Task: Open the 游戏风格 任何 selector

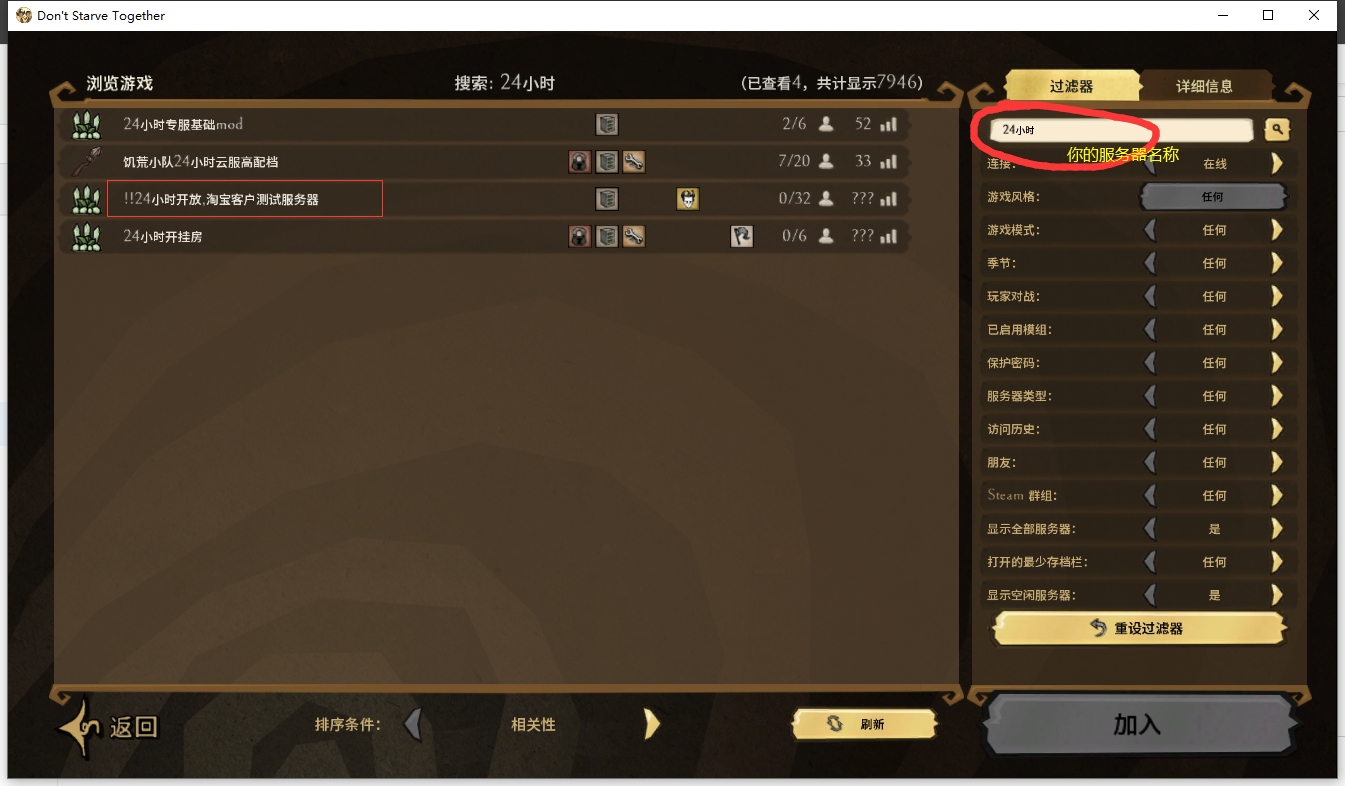Action: (x=1213, y=197)
